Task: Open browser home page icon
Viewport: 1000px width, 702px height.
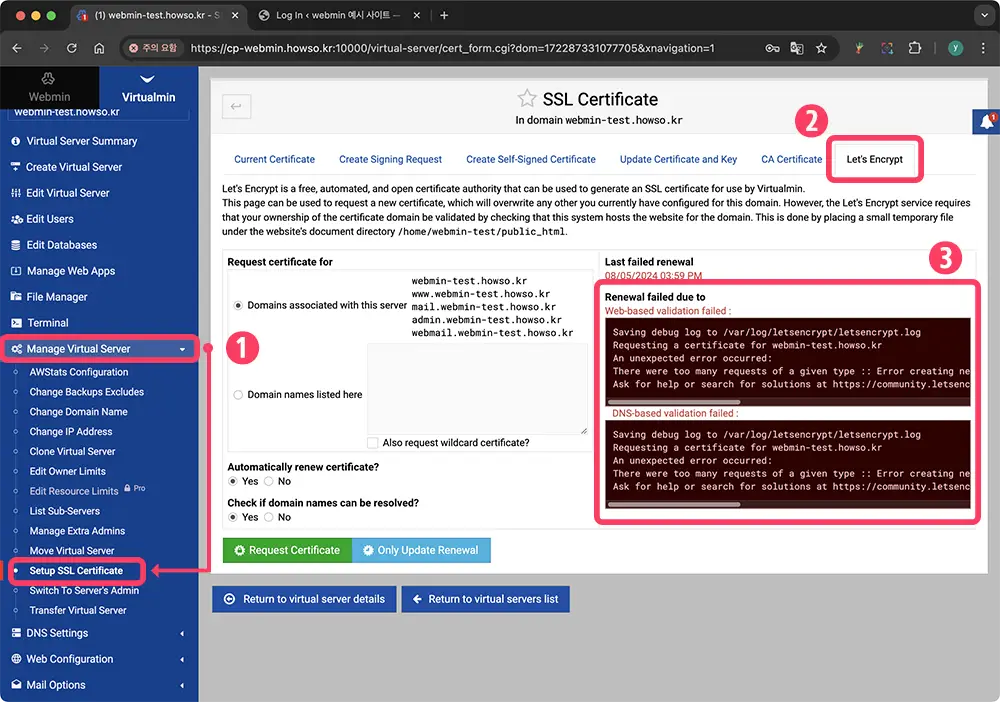Action: [x=99, y=48]
